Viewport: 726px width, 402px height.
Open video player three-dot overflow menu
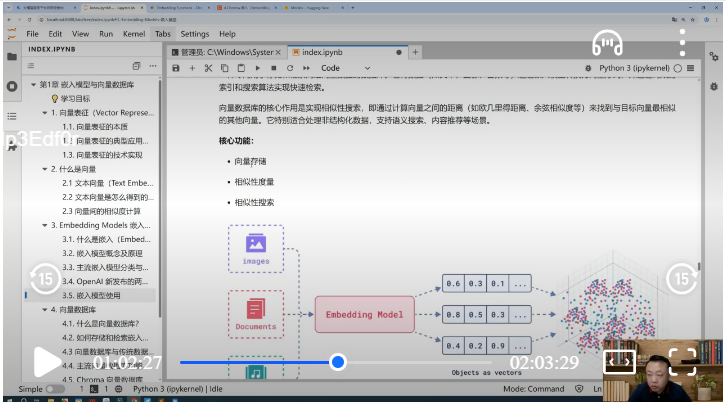[682, 43]
